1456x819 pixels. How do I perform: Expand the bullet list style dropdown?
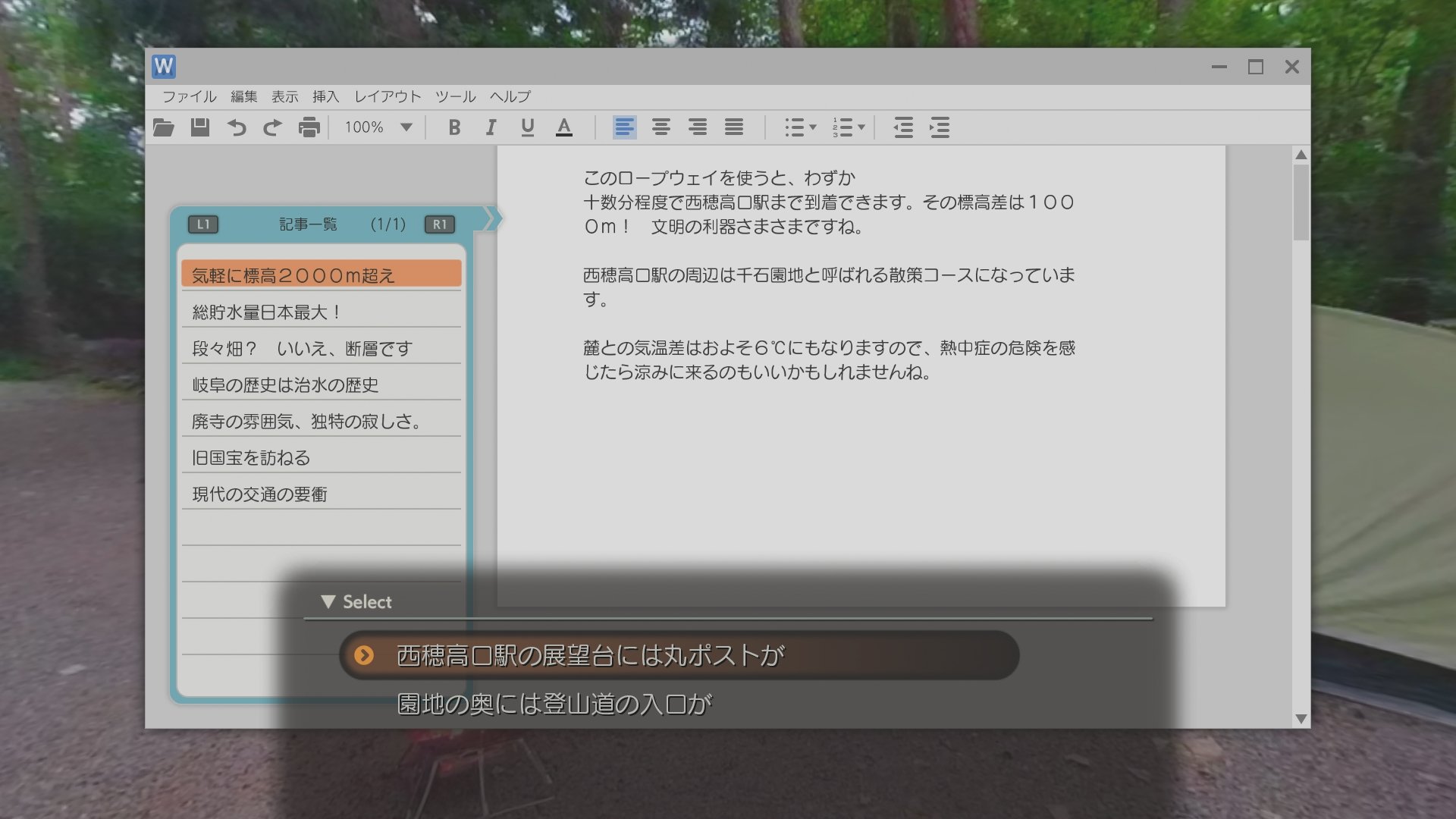coord(813,127)
